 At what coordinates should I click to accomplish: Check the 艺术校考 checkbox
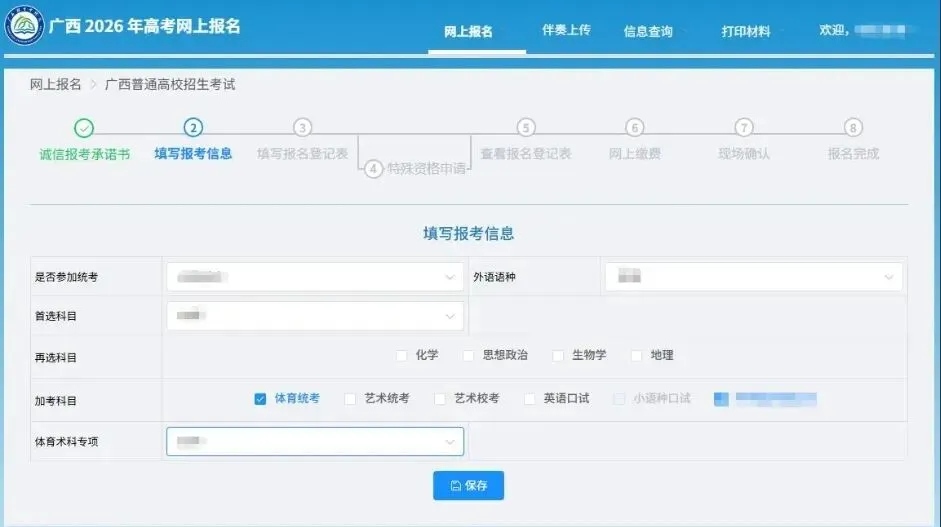[440, 399]
